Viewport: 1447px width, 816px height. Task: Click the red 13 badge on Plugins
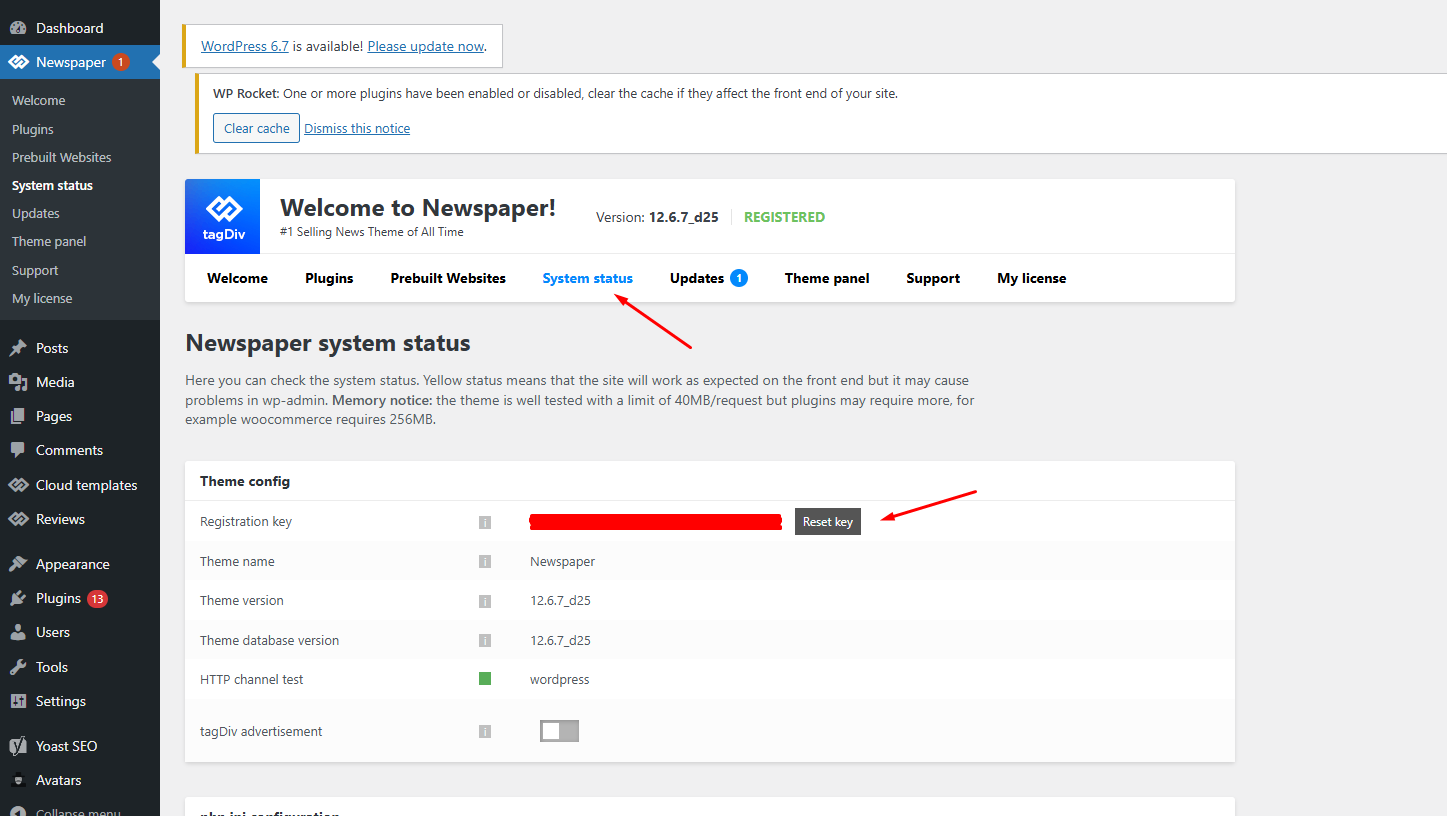pyautogui.click(x=97, y=599)
